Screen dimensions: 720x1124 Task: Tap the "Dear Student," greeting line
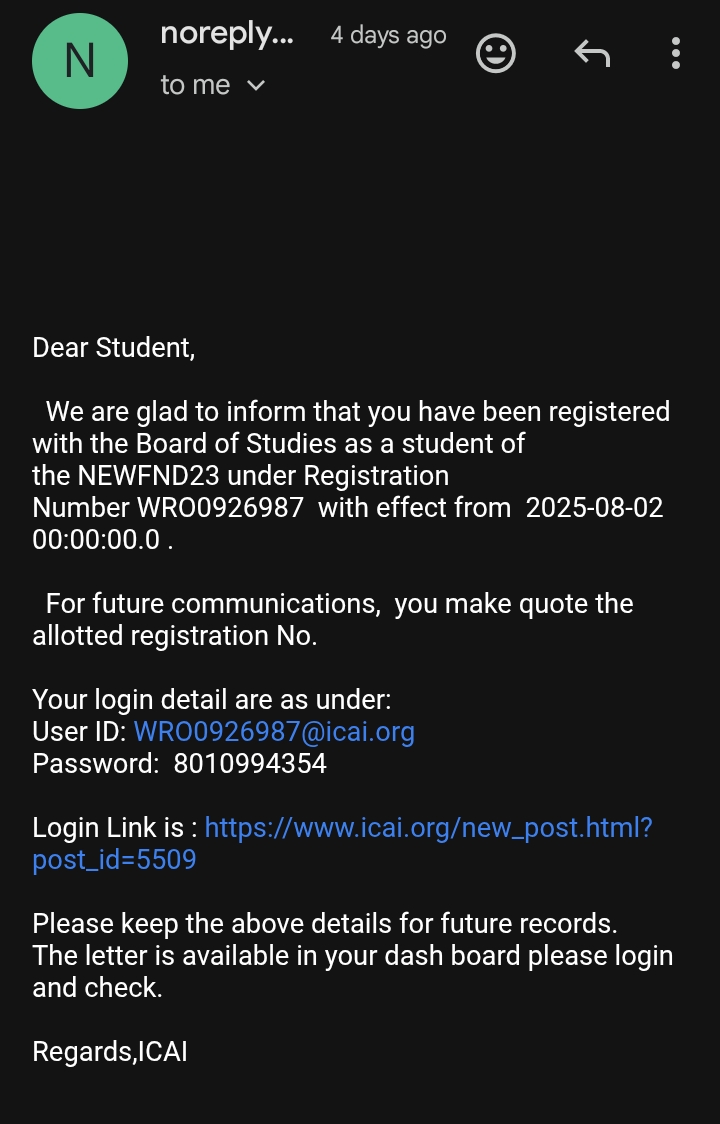[x=114, y=348]
